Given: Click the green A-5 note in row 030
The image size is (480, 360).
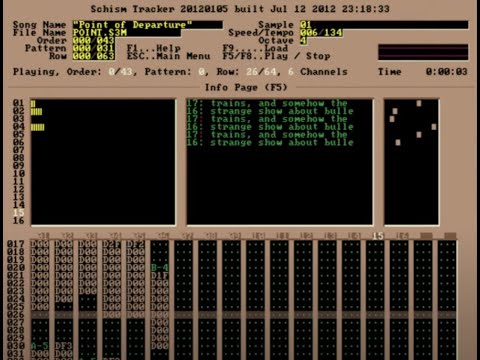Looking at the screenshot, I should pos(40,346).
